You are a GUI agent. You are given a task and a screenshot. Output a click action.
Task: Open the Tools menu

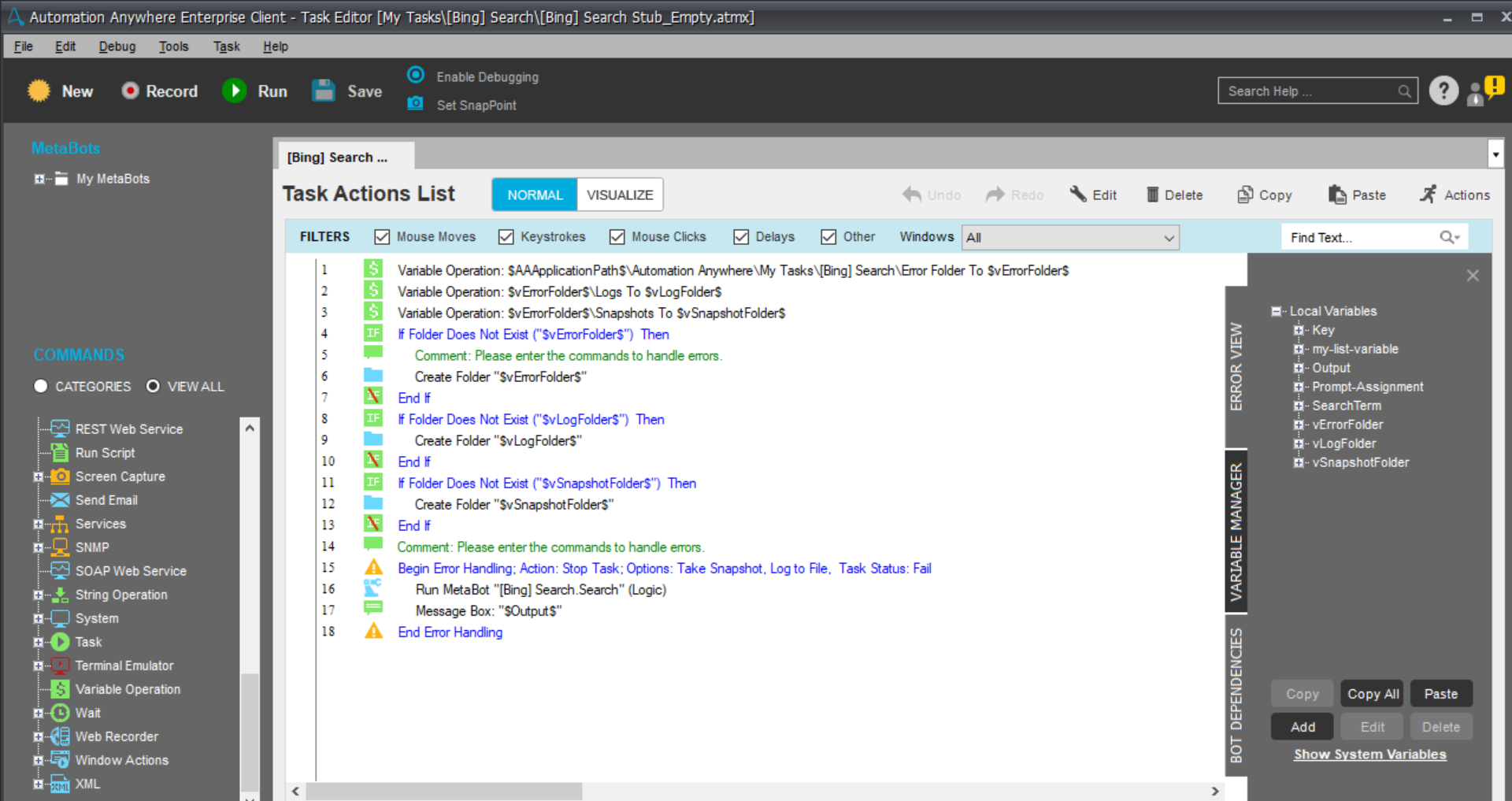tap(174, 46)
